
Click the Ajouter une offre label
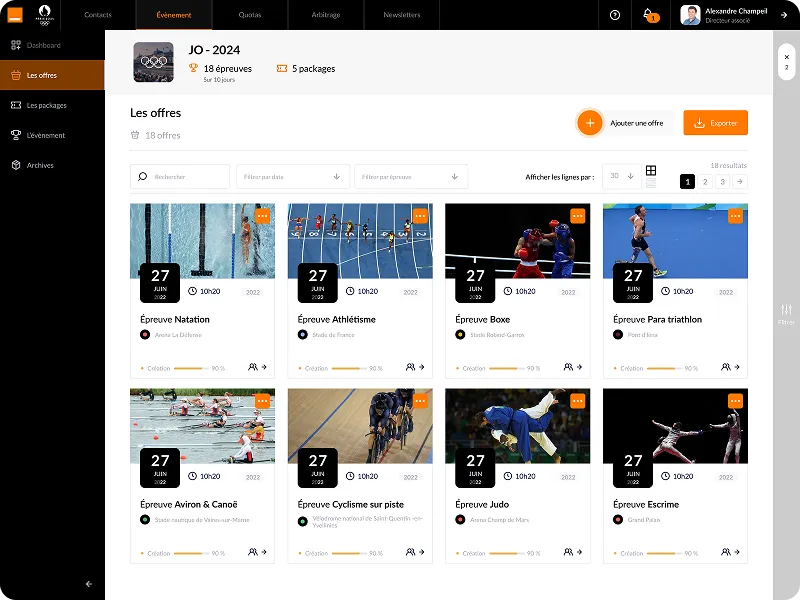637,123
